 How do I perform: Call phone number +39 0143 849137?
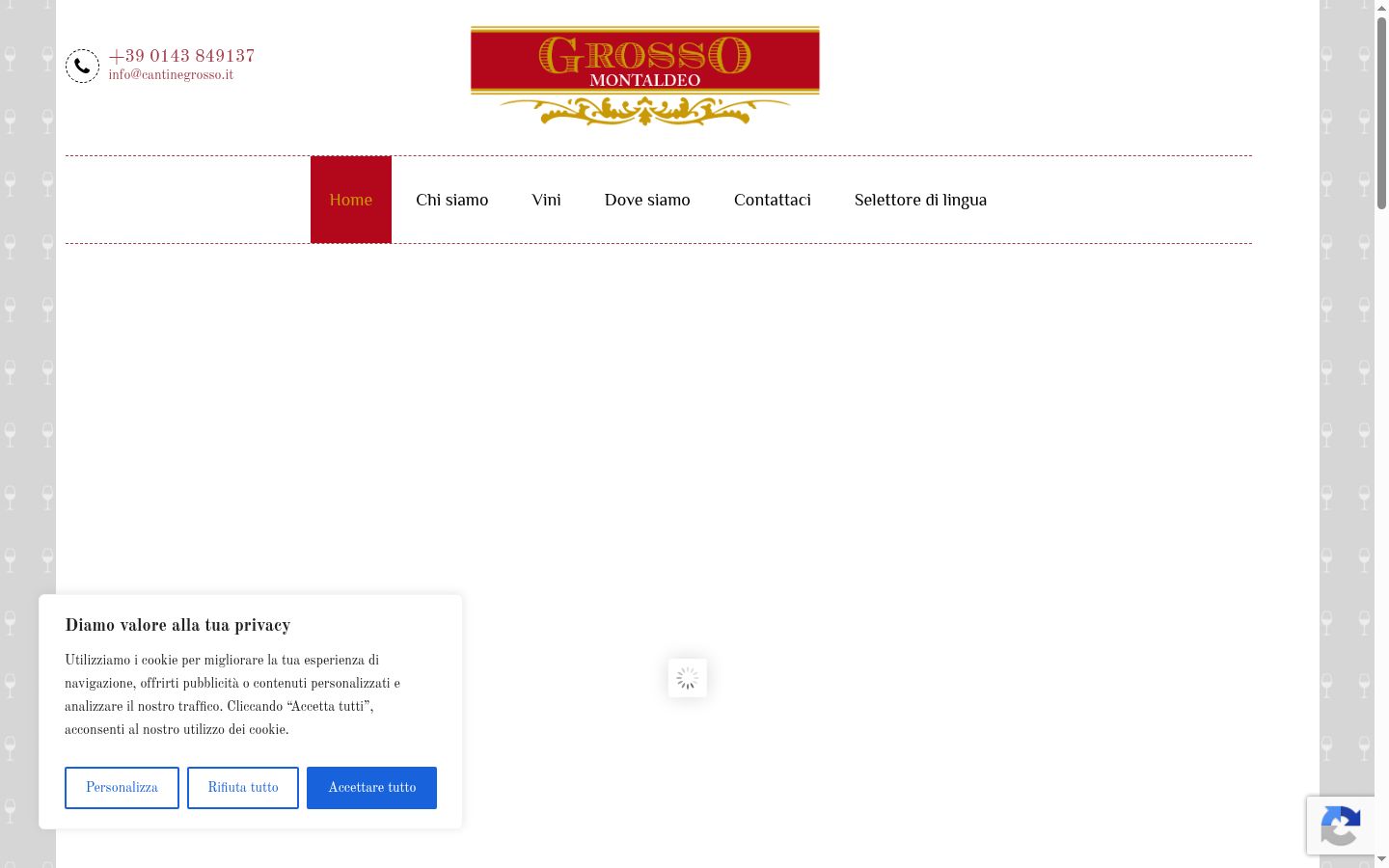click(x=181, y=56)
